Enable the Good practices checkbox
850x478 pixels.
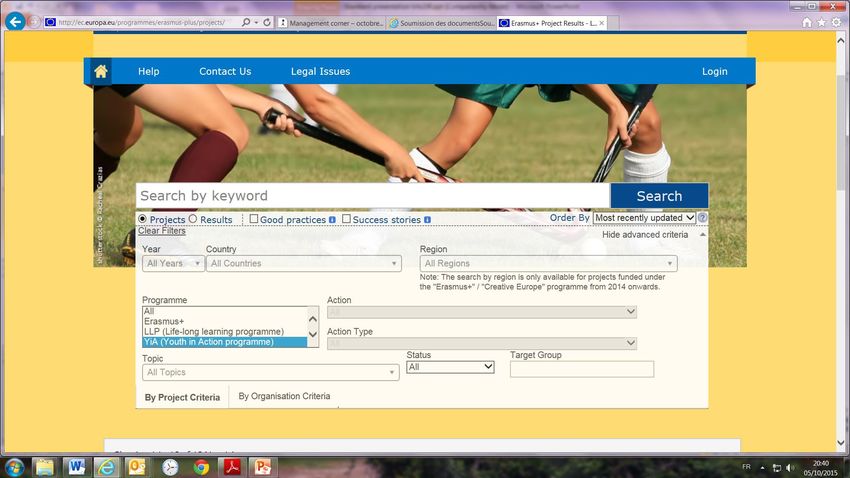[254, 219]
